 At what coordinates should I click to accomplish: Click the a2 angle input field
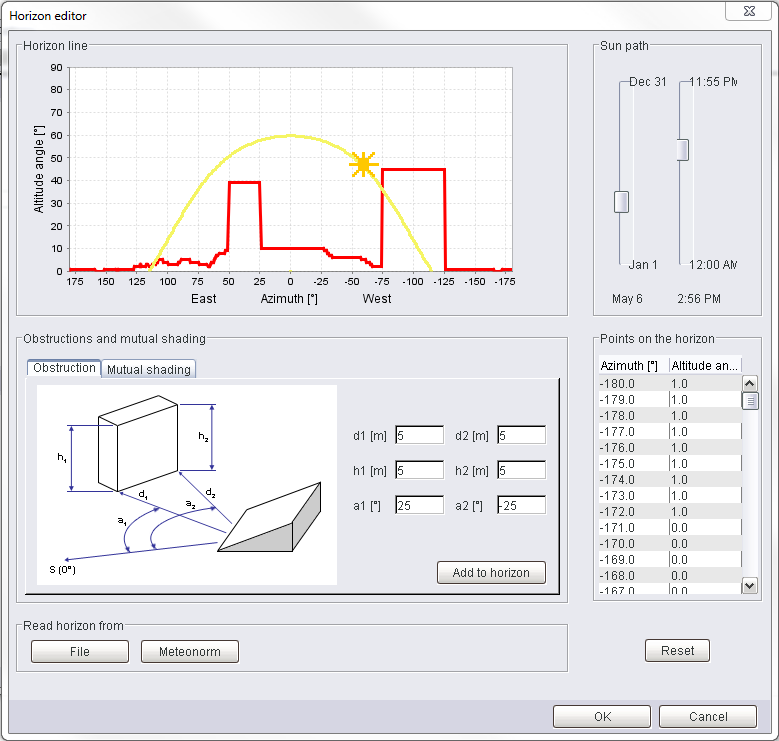pos(521,505)
